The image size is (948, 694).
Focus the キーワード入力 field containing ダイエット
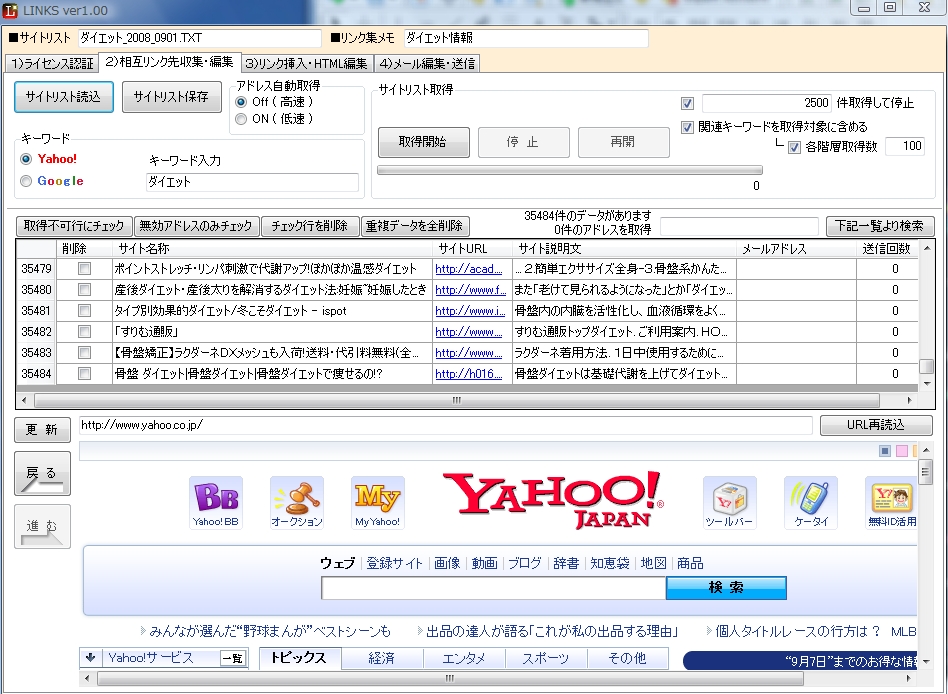point(252,182)
